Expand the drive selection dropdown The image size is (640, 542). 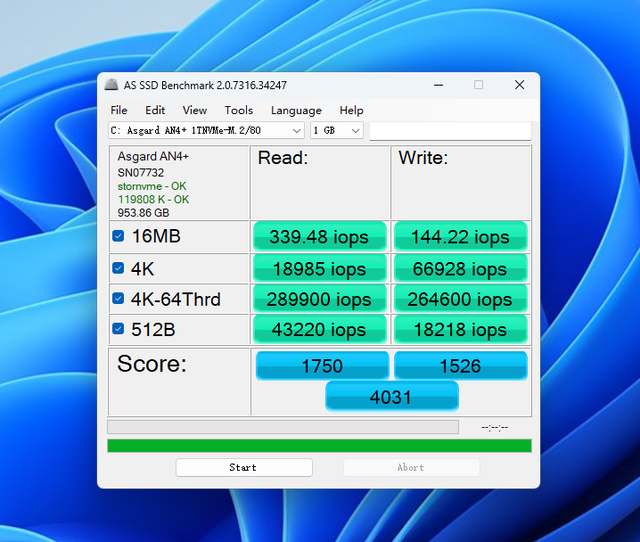coord(297,131)
